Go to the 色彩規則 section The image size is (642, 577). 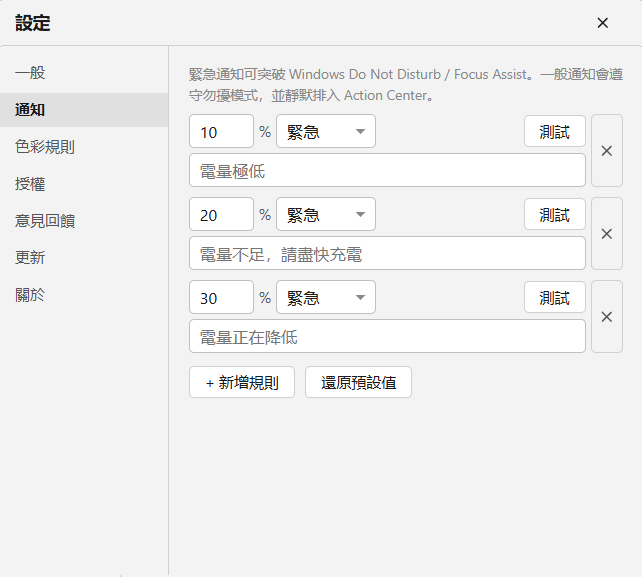click(84, 147)
